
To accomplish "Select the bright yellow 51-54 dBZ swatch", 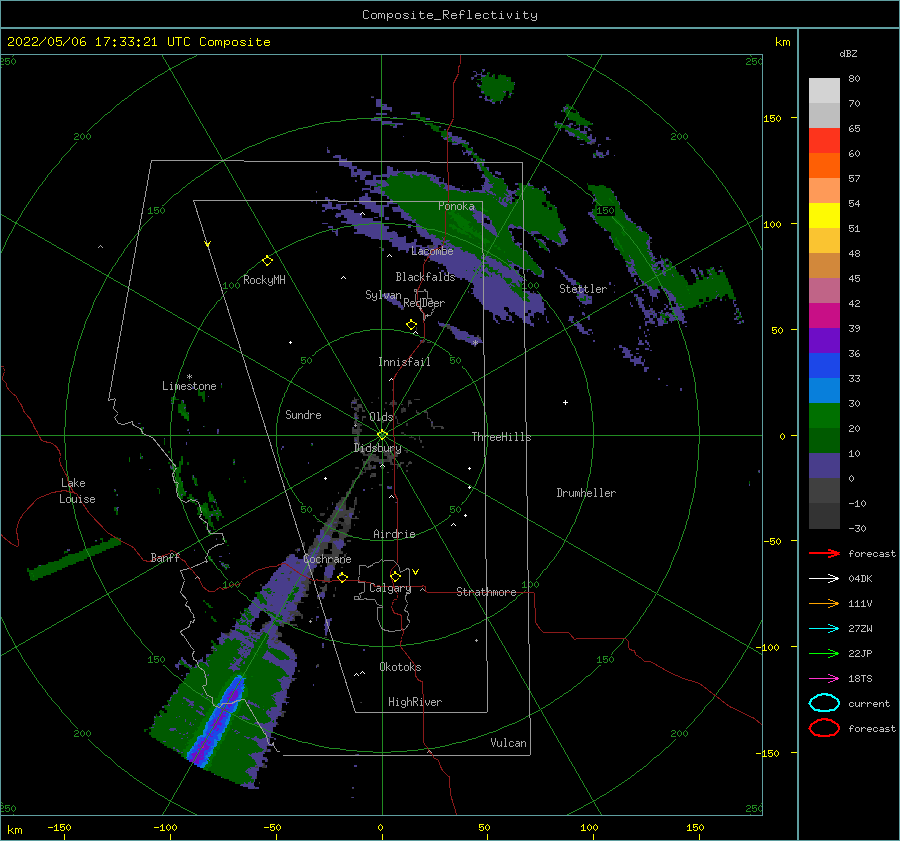I will pos(824,216).
